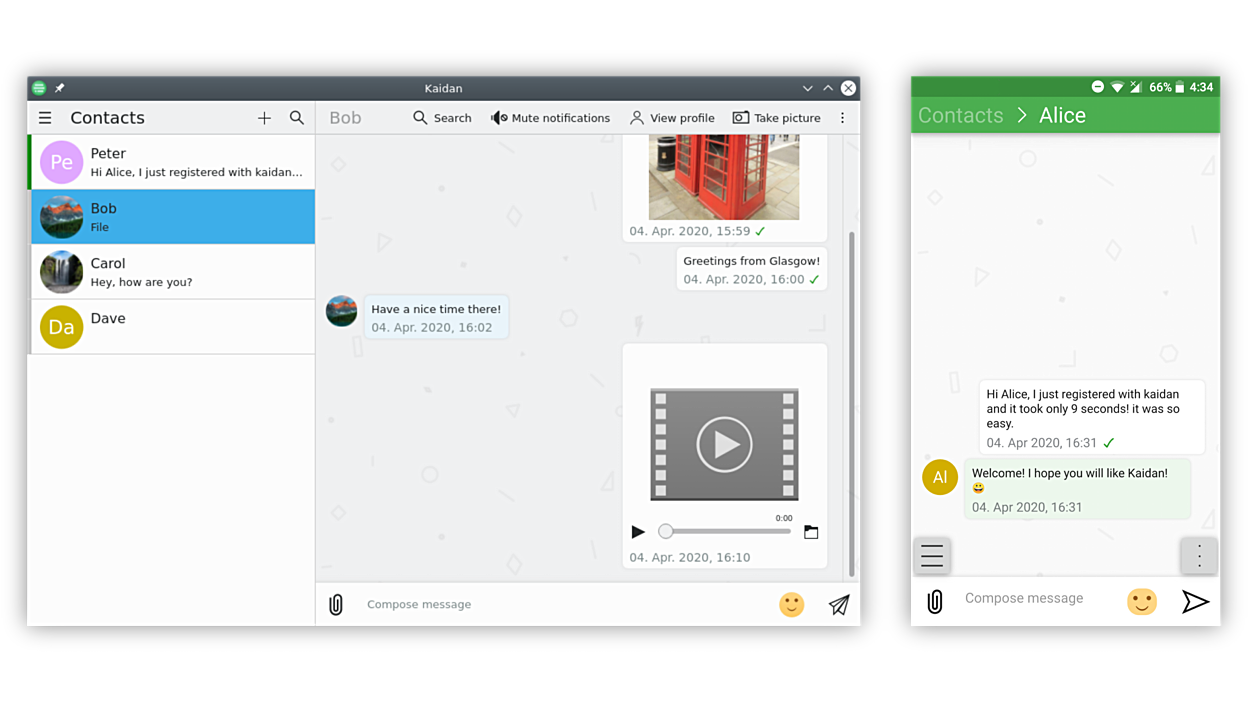
Task: Open the hamburger menu beside Contacts
Action: point(45,118)
